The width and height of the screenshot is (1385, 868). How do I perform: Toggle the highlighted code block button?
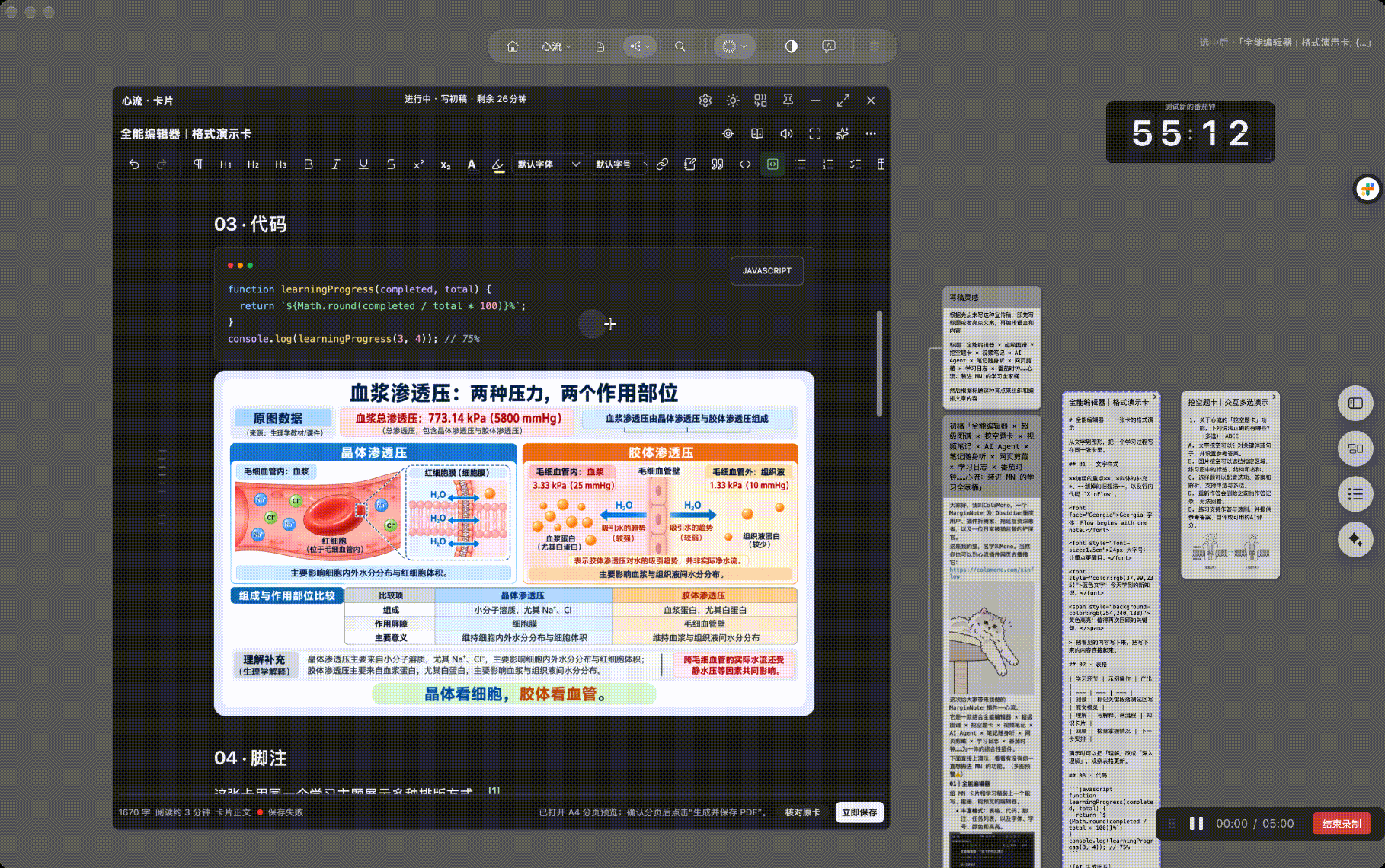[772, 164]
